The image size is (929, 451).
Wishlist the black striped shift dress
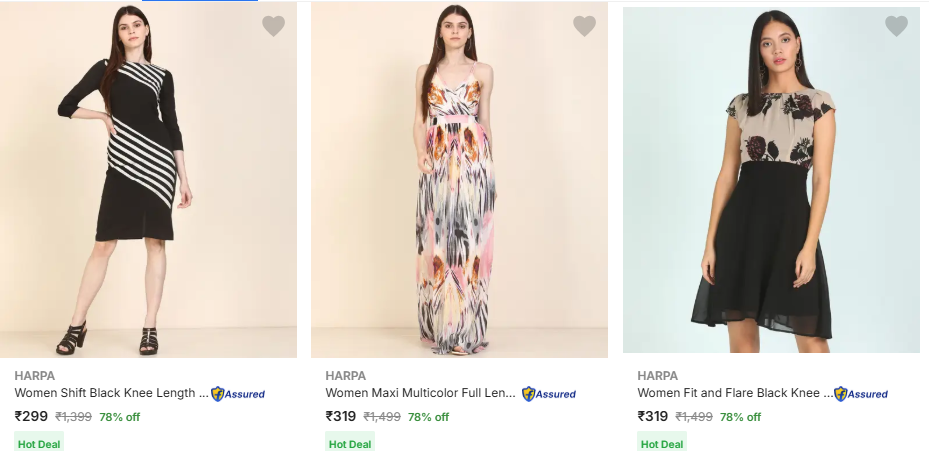point(273,27)
